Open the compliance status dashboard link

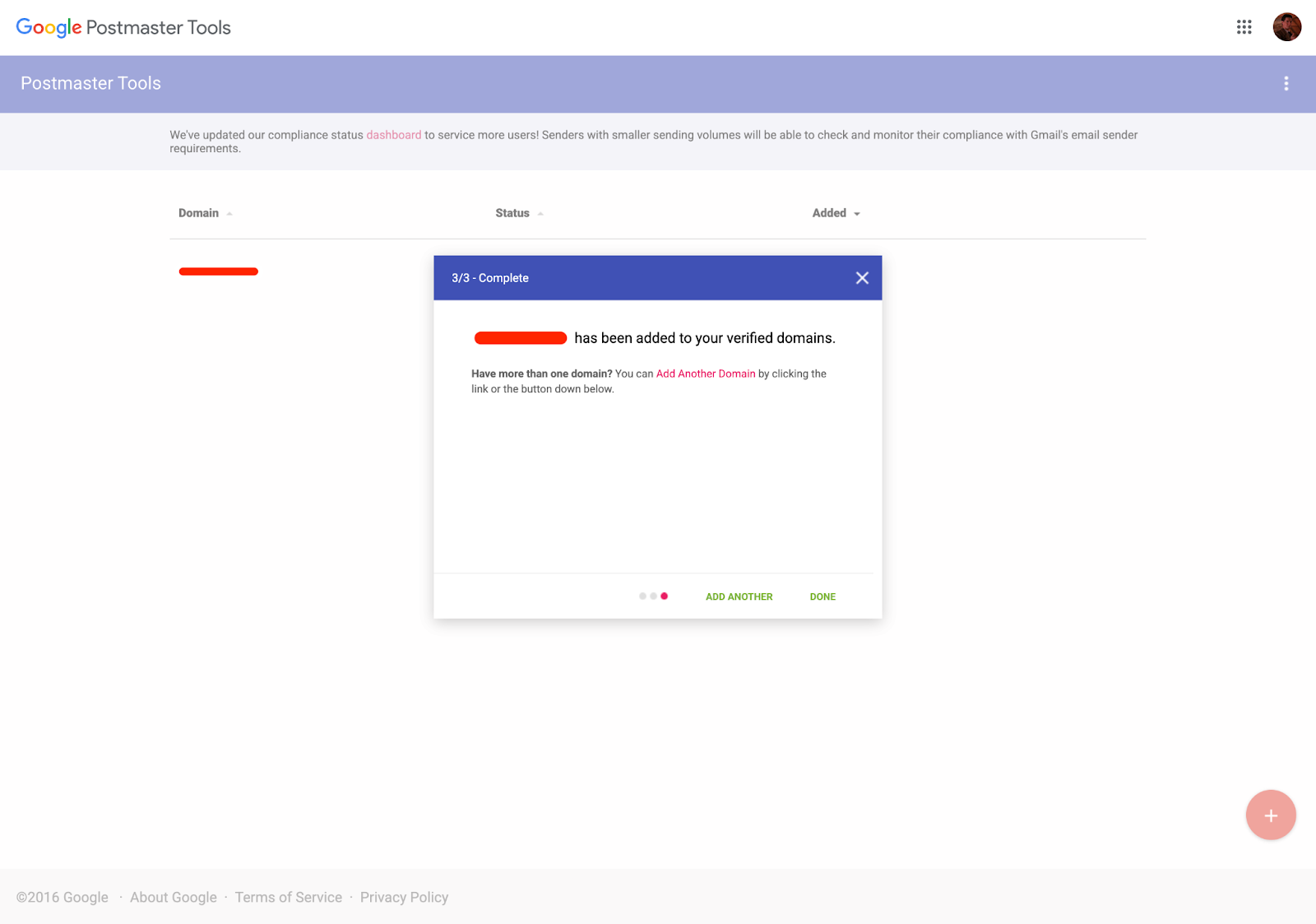click(x=394, y=135)
